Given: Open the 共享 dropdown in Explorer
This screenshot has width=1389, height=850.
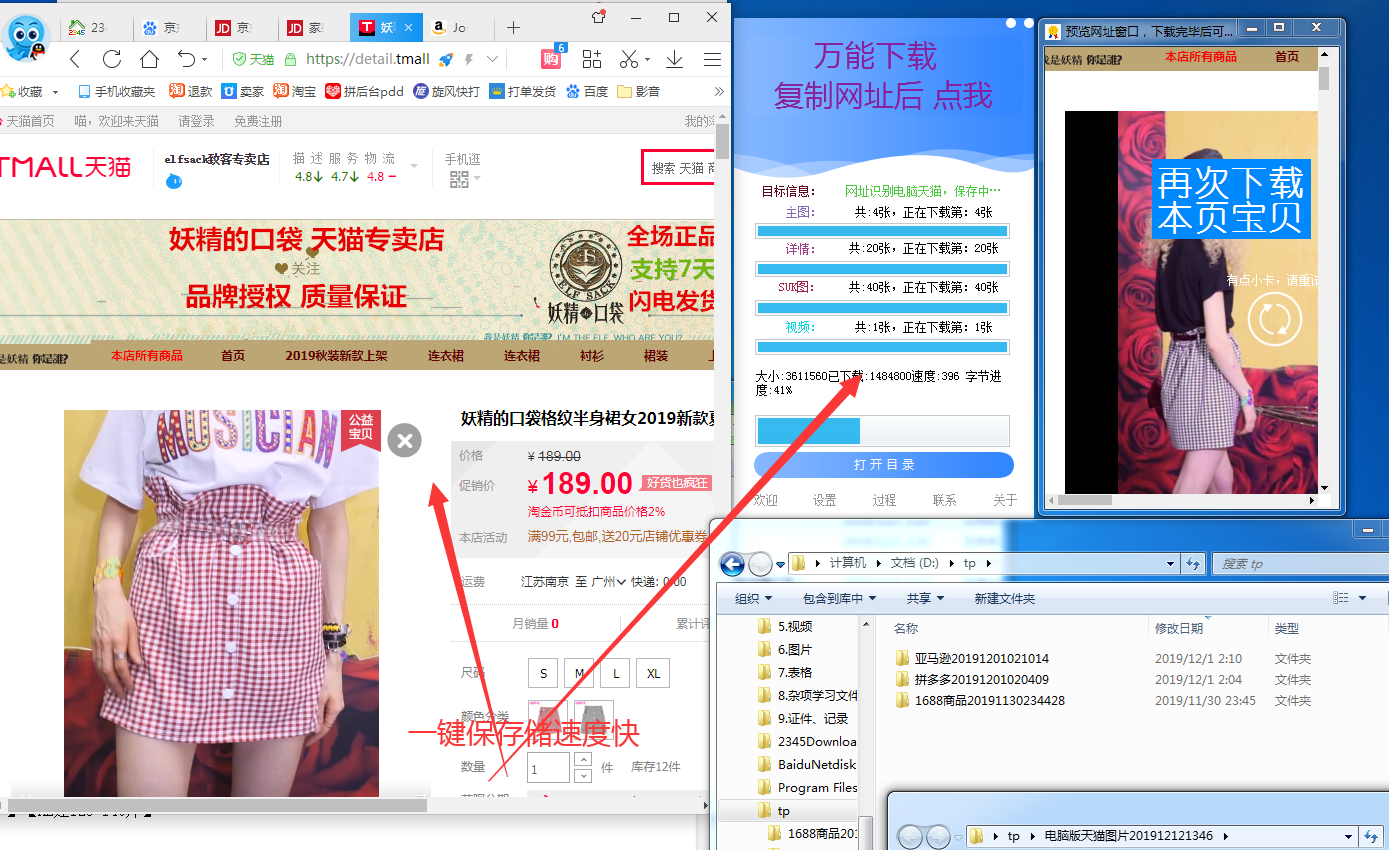Looking at the screenshot, I should 925,598.
